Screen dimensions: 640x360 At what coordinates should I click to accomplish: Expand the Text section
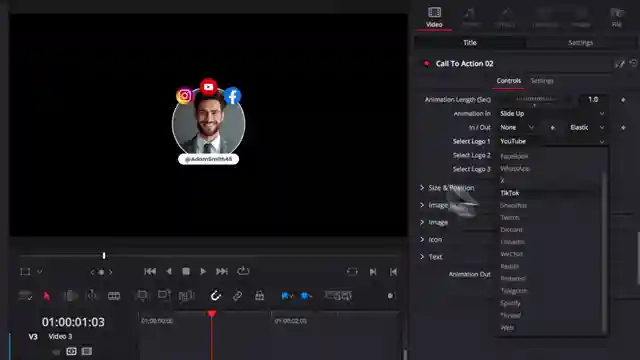pos(431,257)
